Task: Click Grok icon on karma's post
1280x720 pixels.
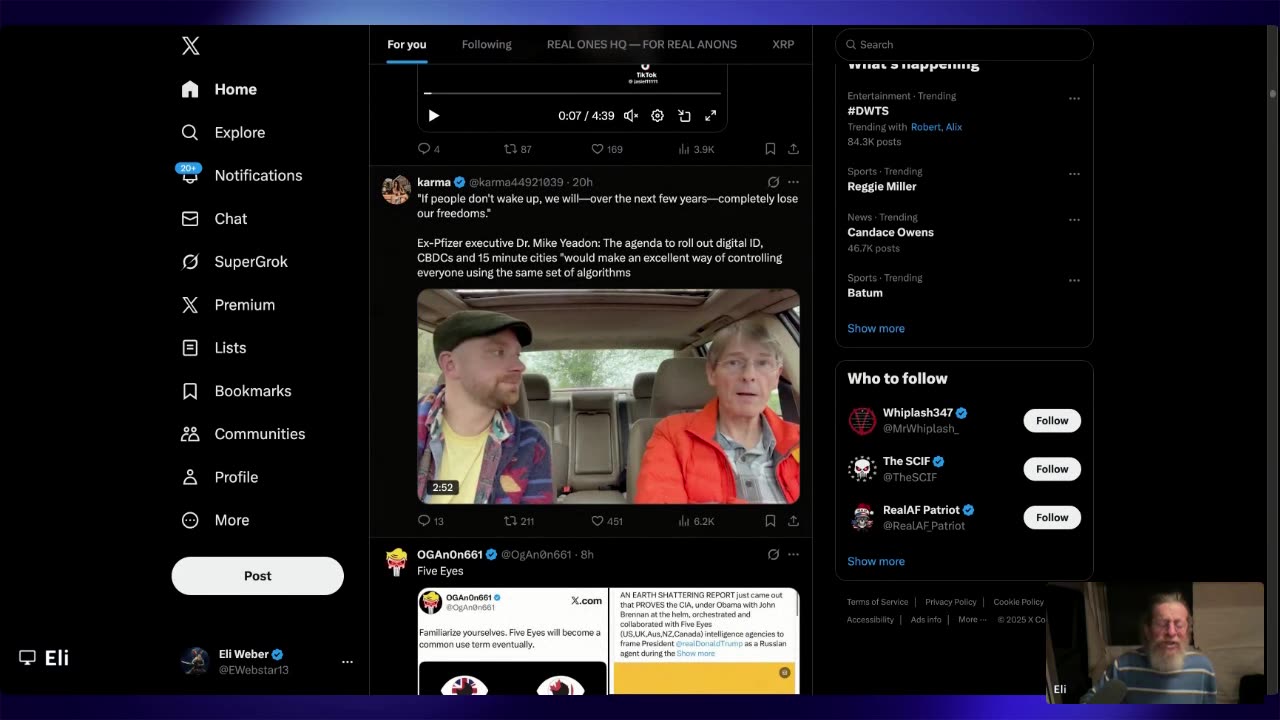Action: (x=773, y=182)
